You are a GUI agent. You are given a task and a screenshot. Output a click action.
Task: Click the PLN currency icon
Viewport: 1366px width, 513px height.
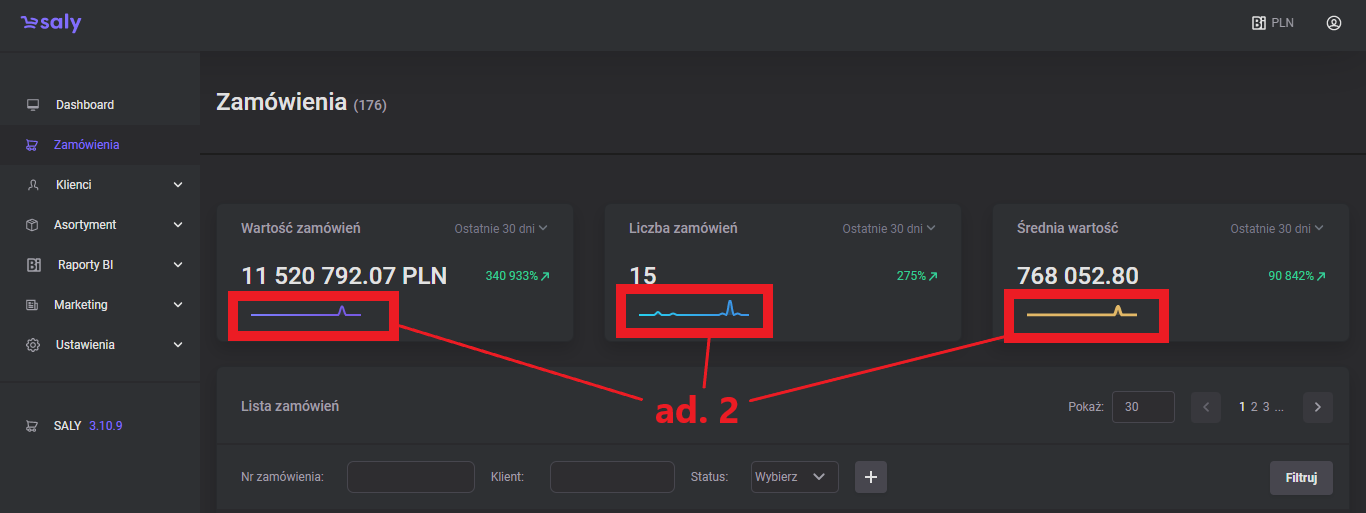(1259, 23)
